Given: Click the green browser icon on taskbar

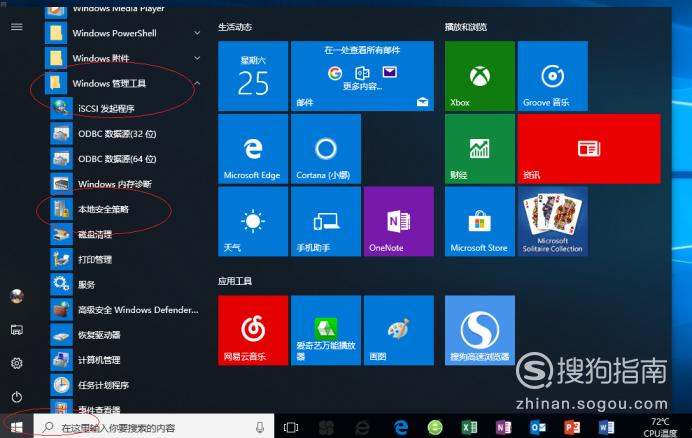Looking at the screenshot, I should point(435,427).
